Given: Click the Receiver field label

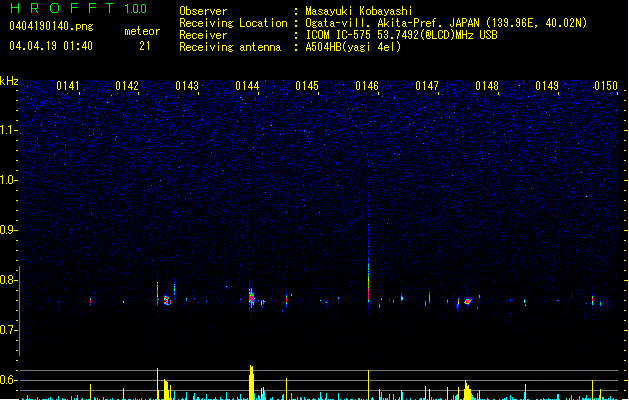Looking at the screenshot, I should 203,35.
